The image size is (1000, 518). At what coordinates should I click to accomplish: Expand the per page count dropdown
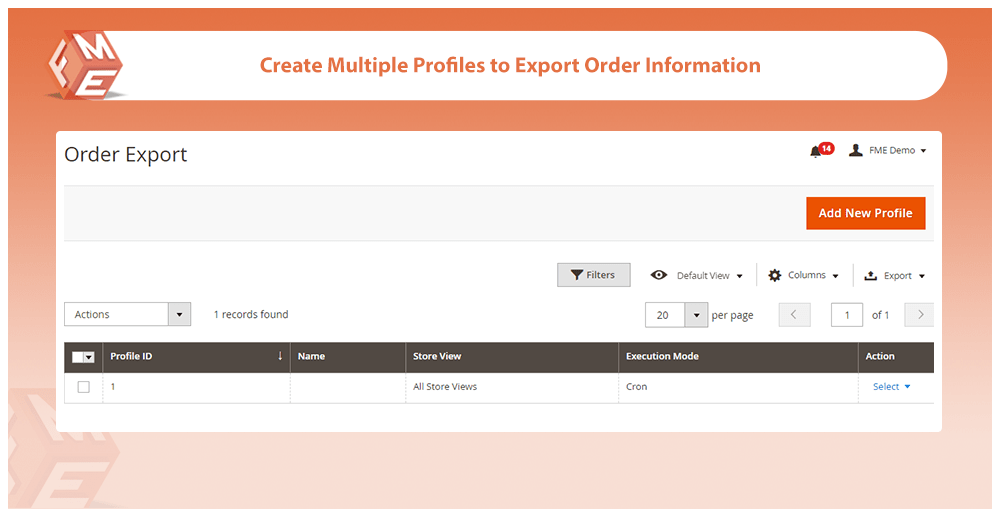(x=696, y=315)
